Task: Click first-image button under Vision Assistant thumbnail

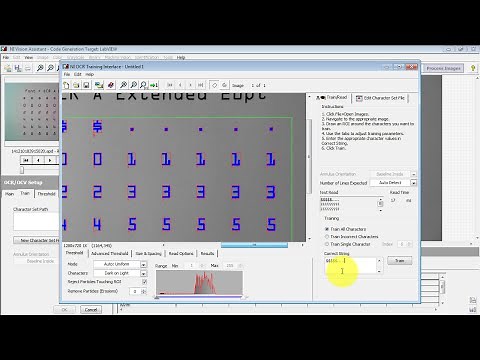Action: tap(26, 160)
